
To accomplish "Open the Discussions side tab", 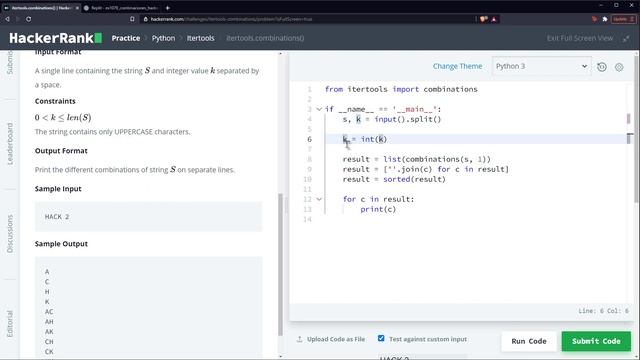I will (x=10, y=233).
